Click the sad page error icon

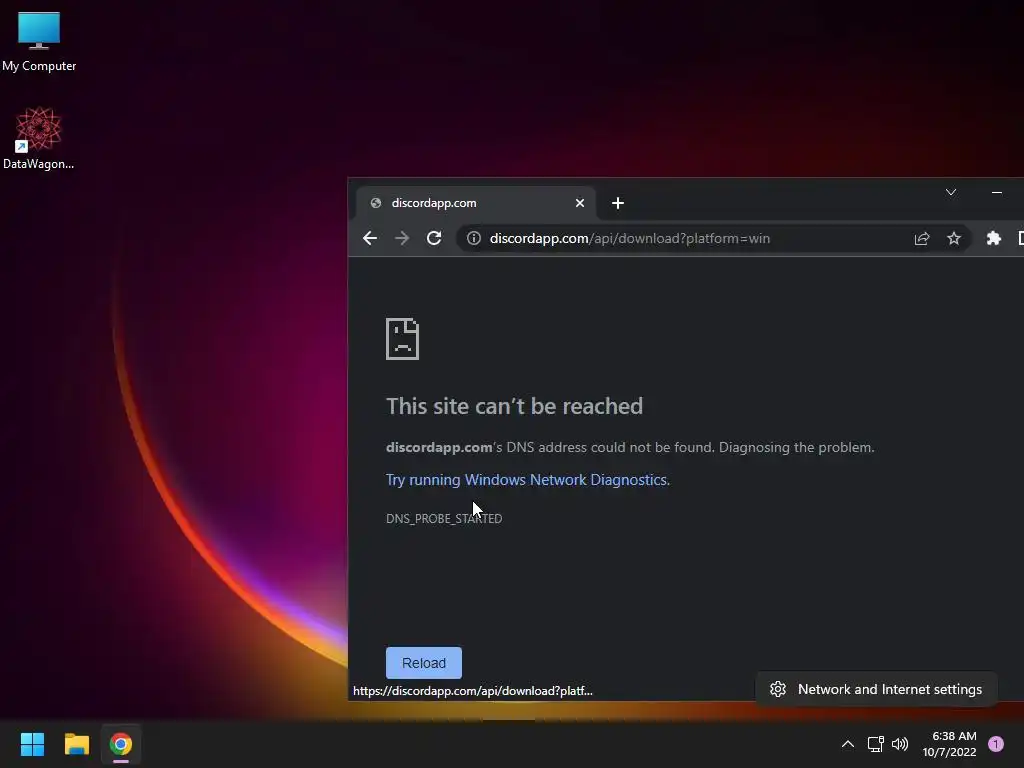click(x=402, y=339)
